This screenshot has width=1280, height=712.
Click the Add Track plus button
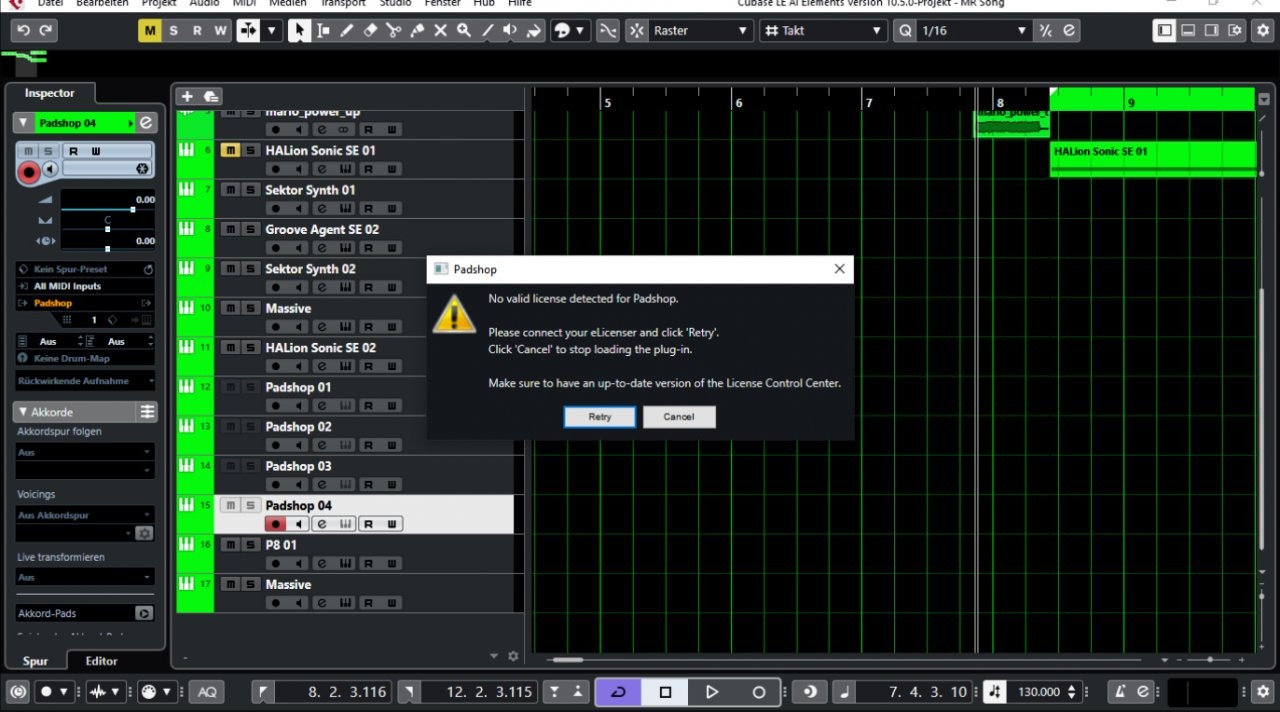click(186, 96)
